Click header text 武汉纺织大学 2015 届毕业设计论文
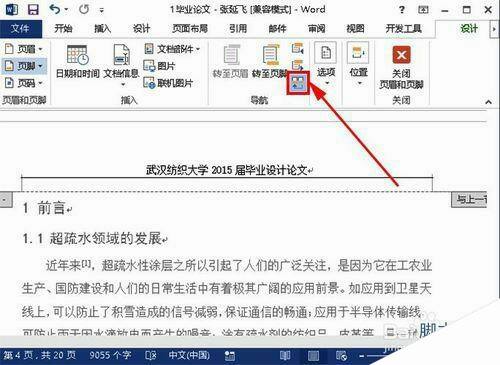 coord(227,170)
